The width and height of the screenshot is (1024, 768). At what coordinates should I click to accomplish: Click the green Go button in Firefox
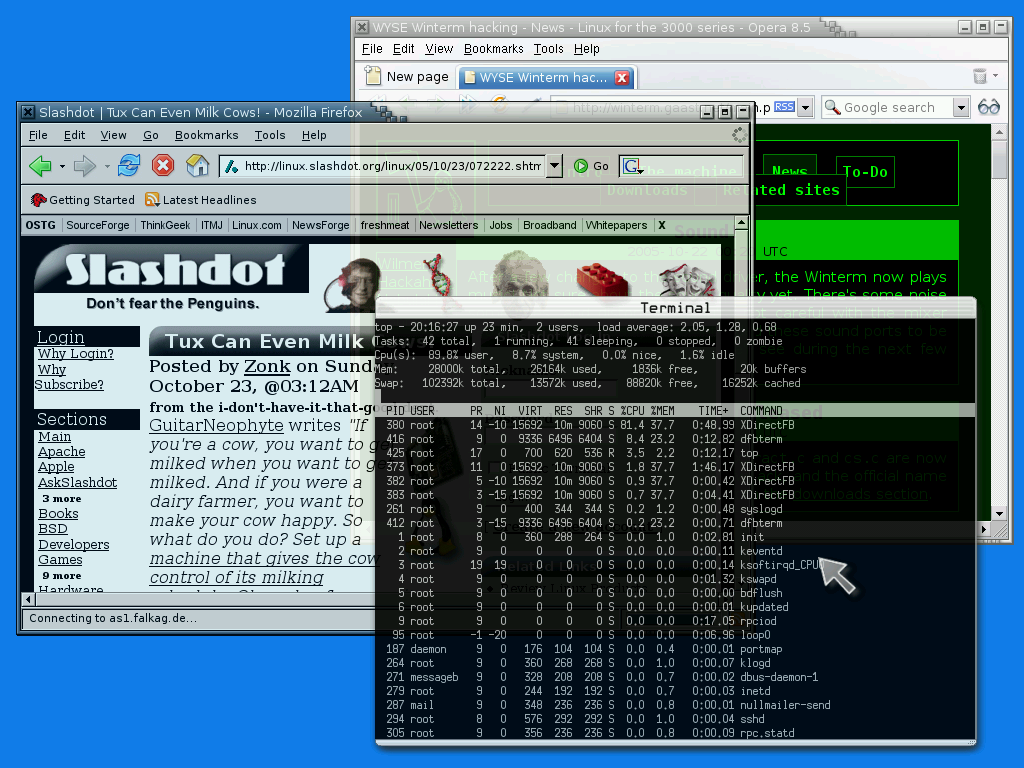point(592,166)
